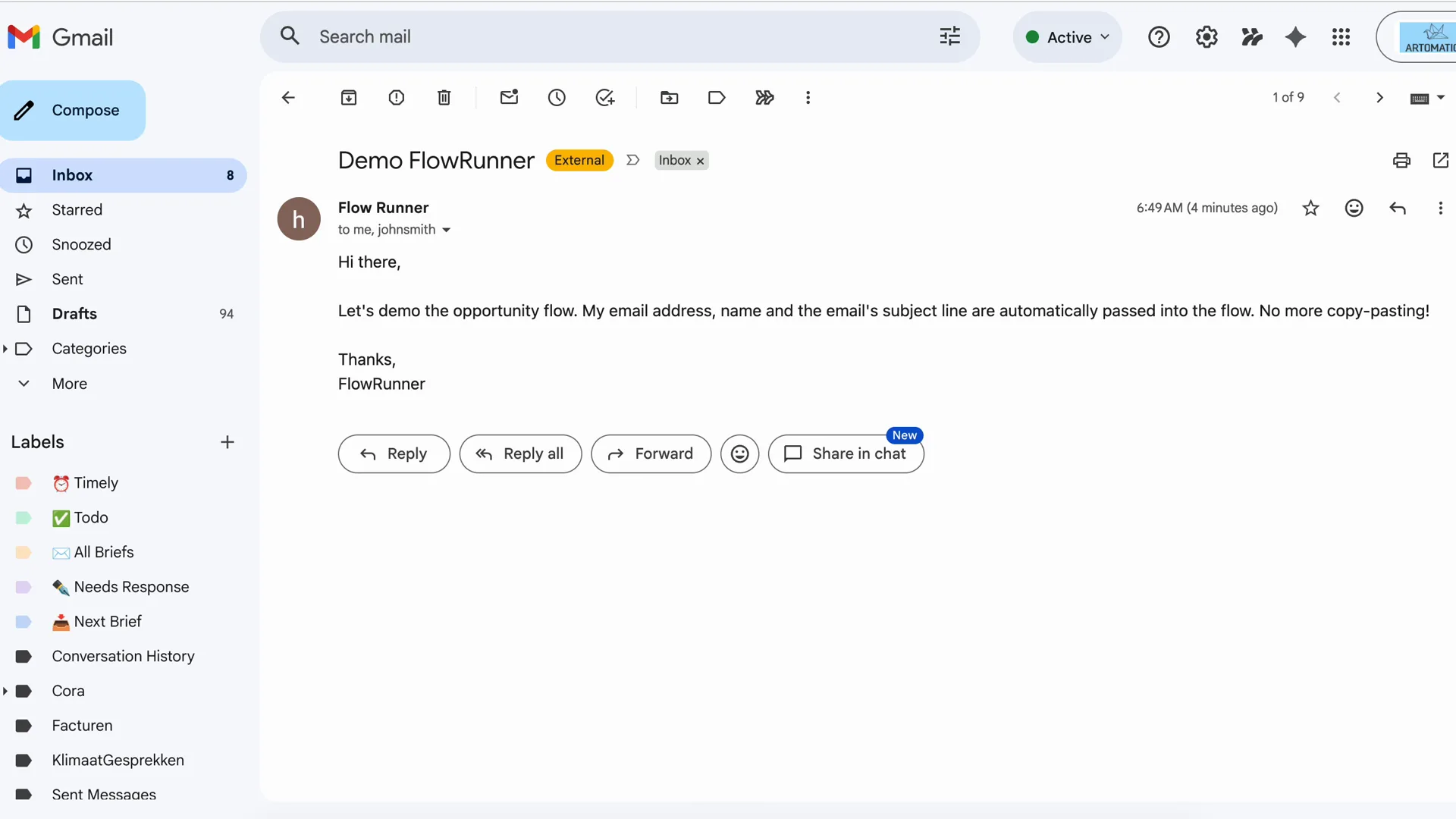Viewport: 1456px width, 819px height.
Task: Open input tools keyboard dropdown
Action: [1427, 99]
